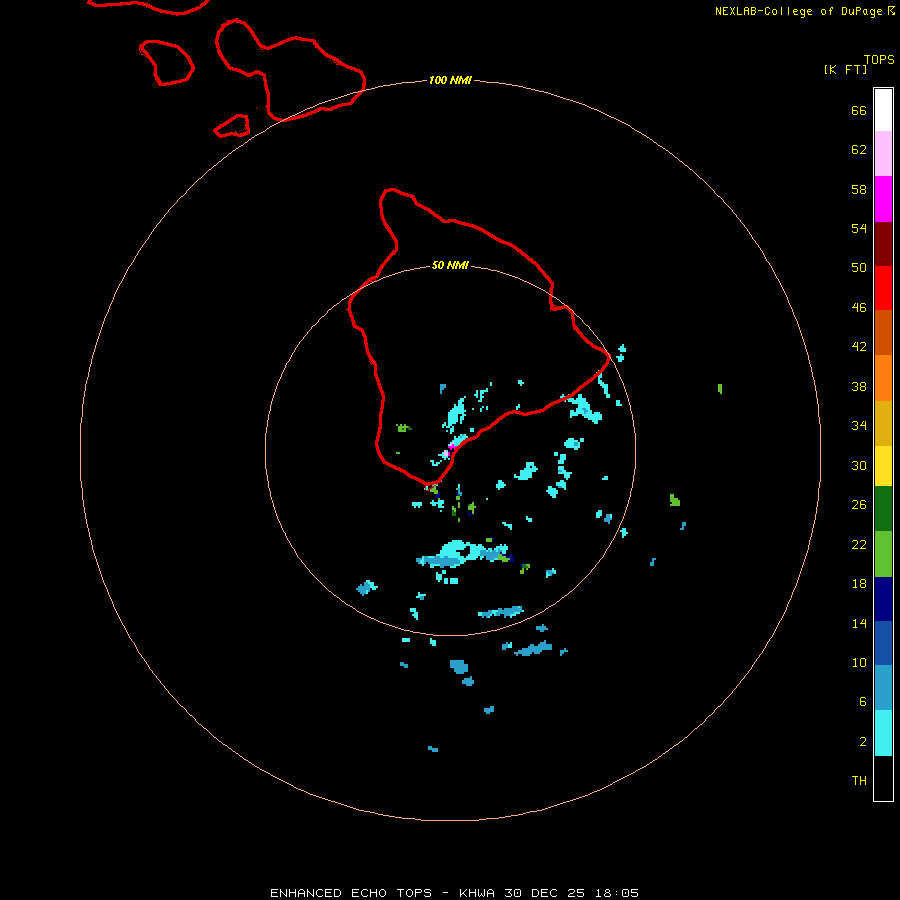The image size is (900, 900).
Task: Click the light blue 14 kft legend swatch
Action: coord(883,688)
